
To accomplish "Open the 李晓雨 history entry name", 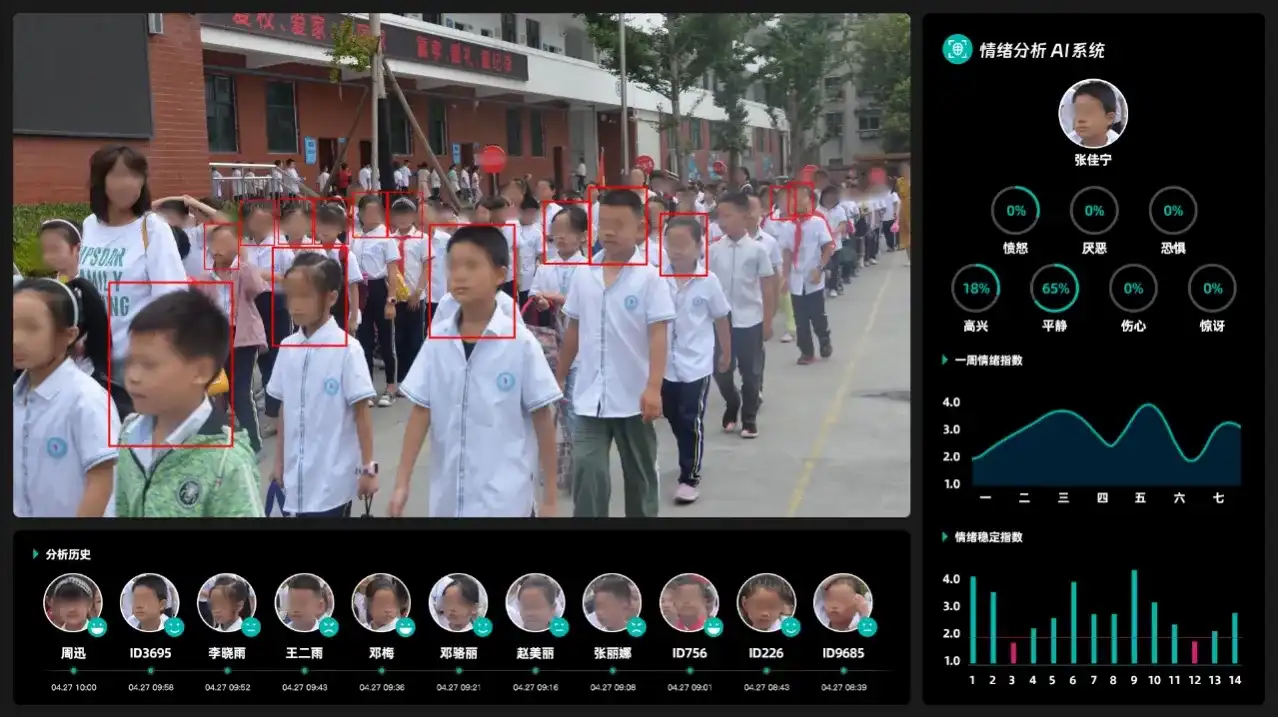I will click(227, 653).
